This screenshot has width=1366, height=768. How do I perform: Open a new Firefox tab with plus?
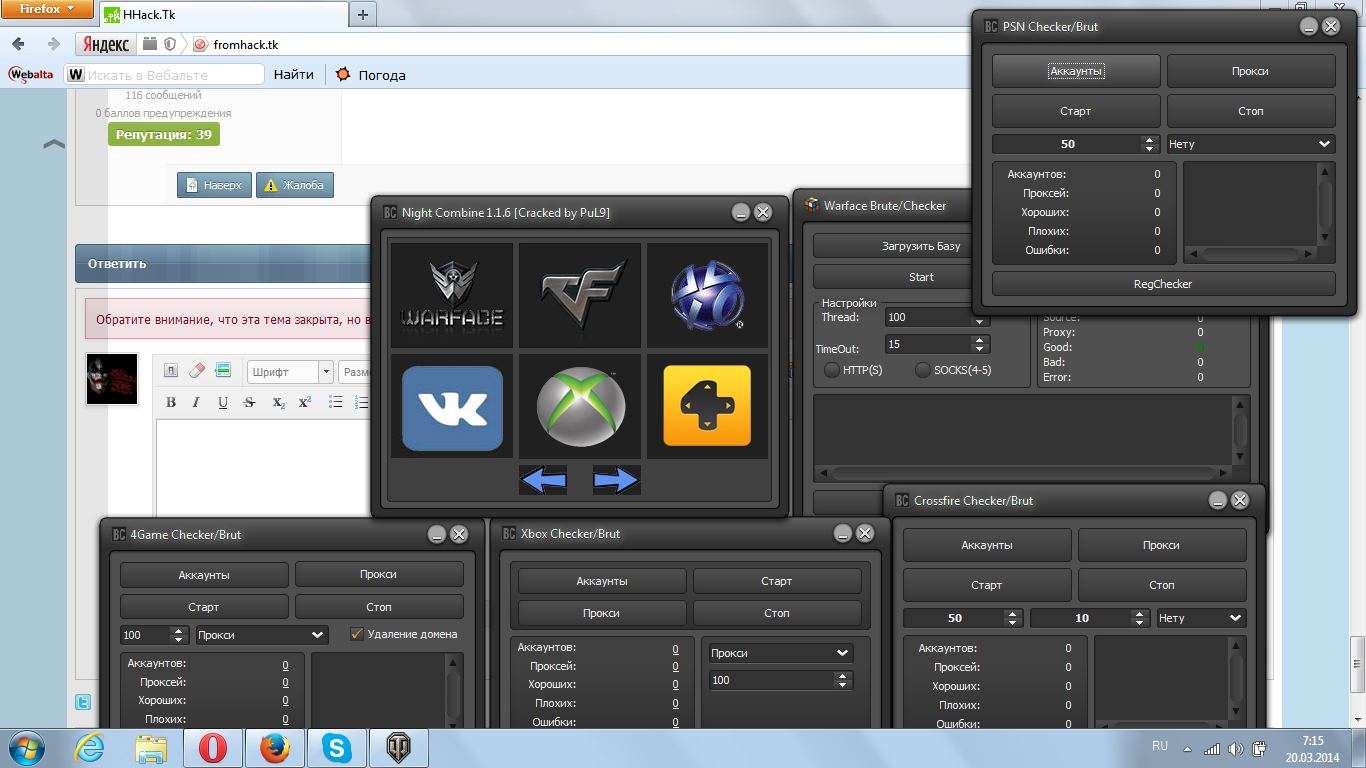pos(363,14)
